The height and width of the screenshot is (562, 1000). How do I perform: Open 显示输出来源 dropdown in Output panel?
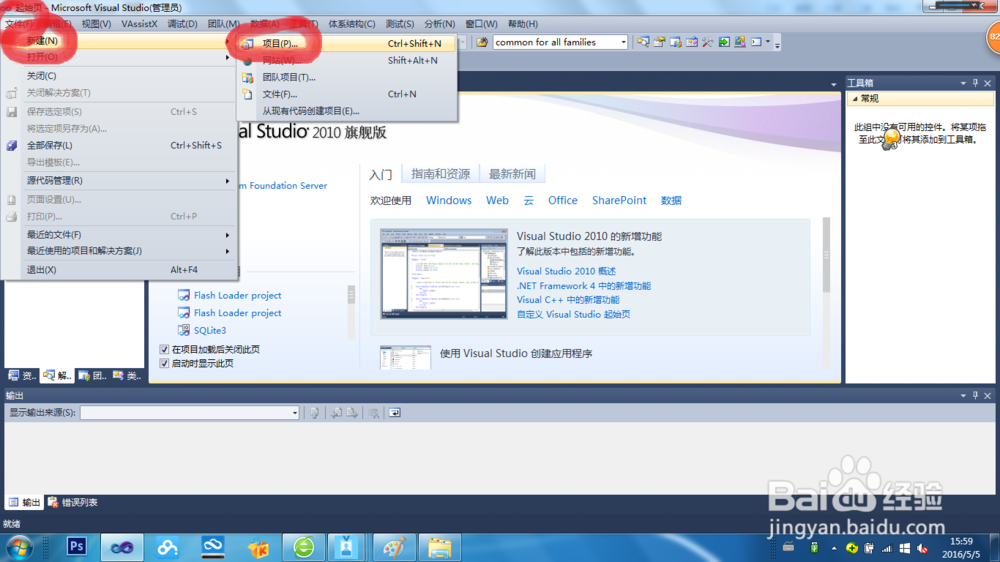294,413
